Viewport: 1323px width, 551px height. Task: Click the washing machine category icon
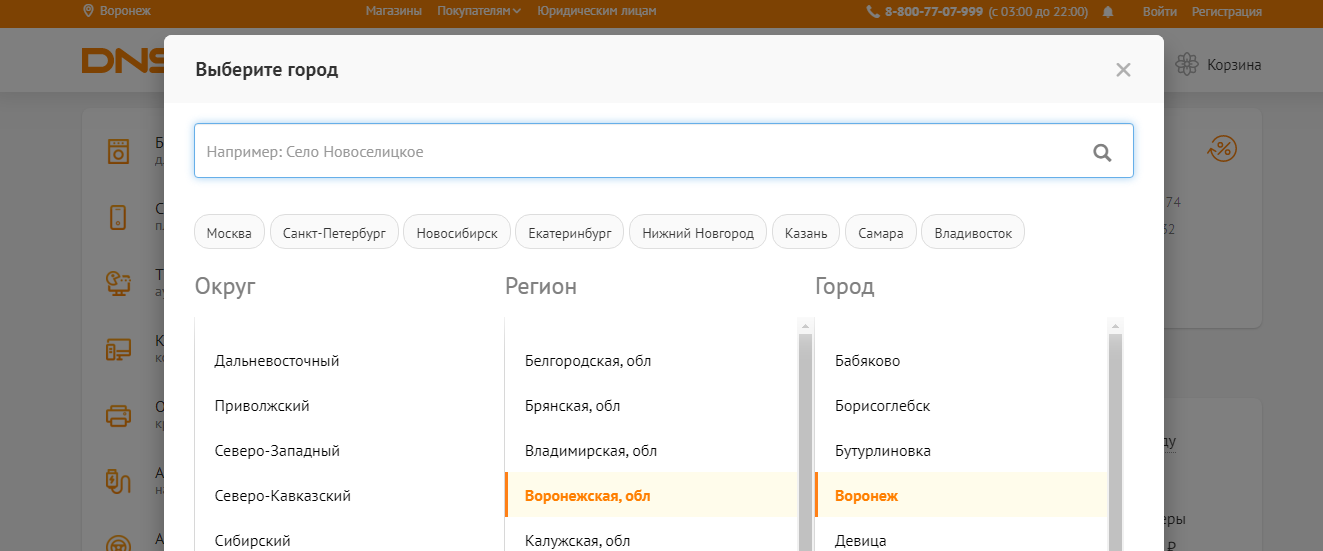click(x=118, y=152)
